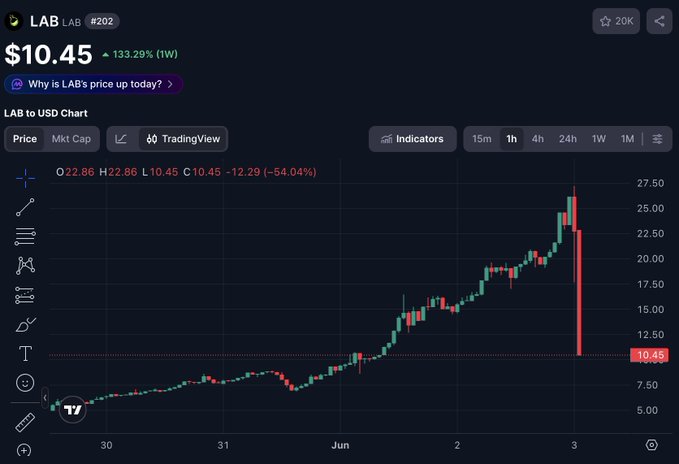Set chart interval to 24h
This screenshot has height=464, width=679.
[x=568, y=139]
